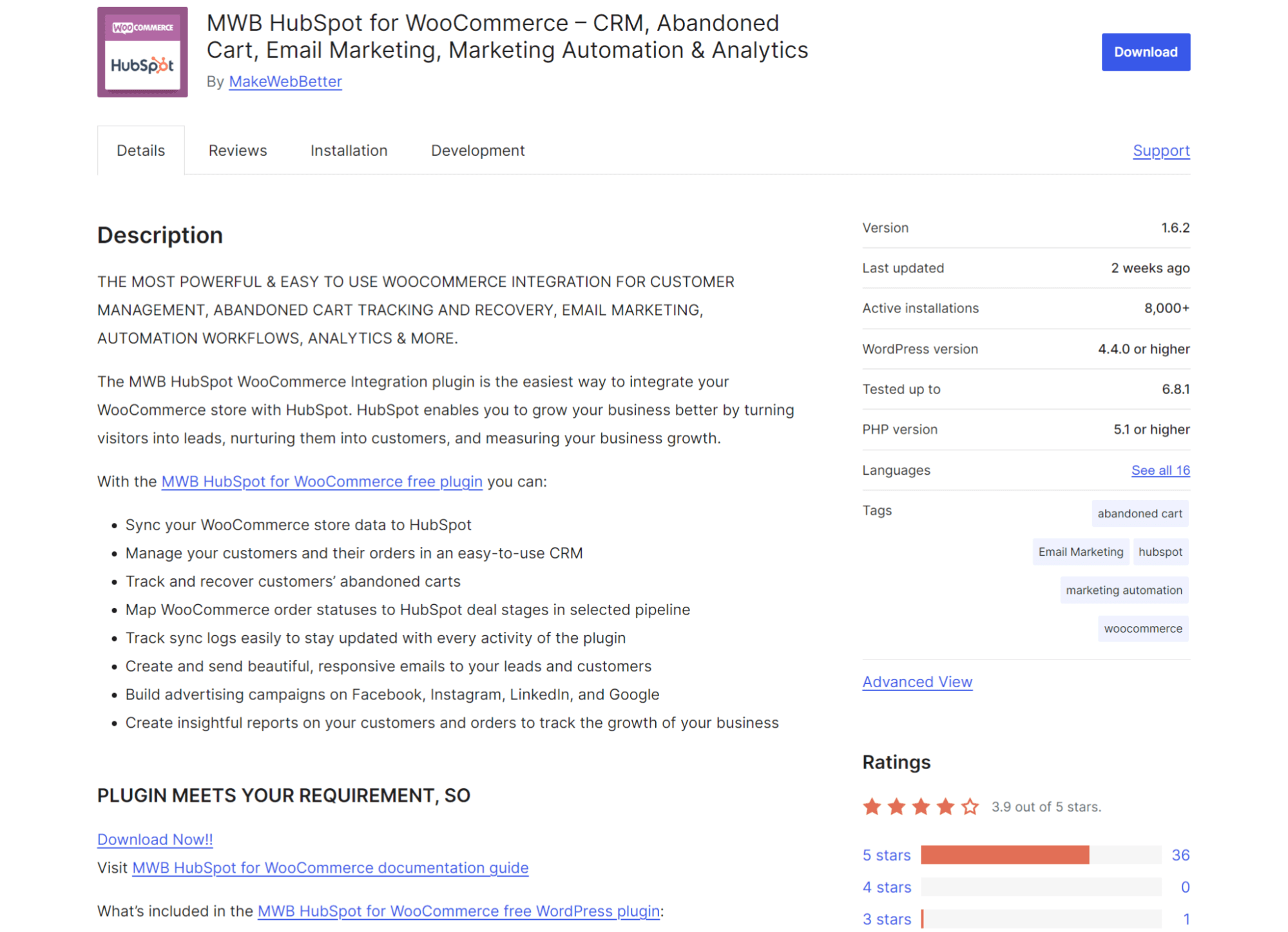The height and width of the screenshot is (932, 1288).
Task: Click the Description heading
Action: coord(160,236)
